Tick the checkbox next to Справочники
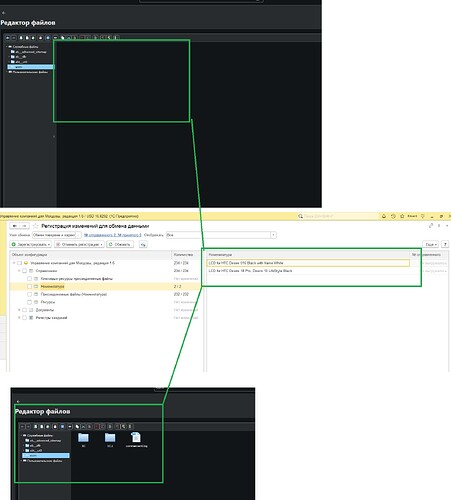The image size is (451, 500). click(24, 271)
